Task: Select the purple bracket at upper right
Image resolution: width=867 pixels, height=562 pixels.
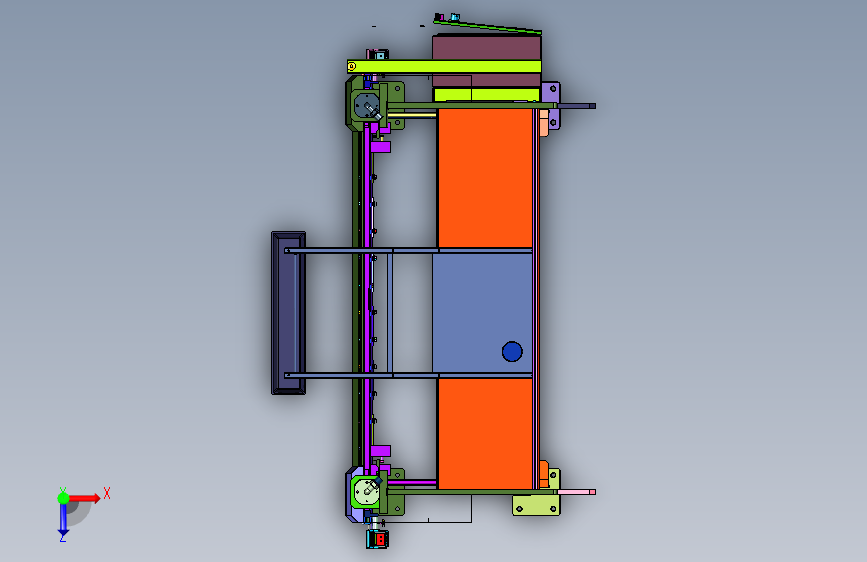Action: click(x=551, y=105)
